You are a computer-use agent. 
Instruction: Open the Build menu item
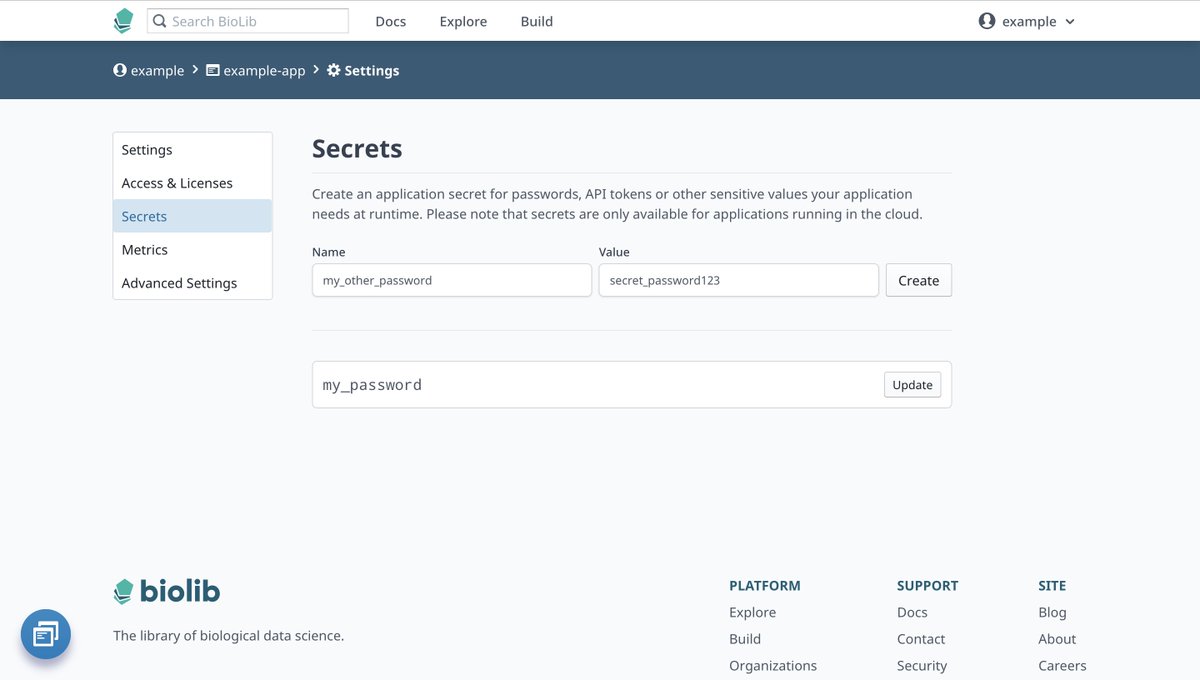coord(536,21)
